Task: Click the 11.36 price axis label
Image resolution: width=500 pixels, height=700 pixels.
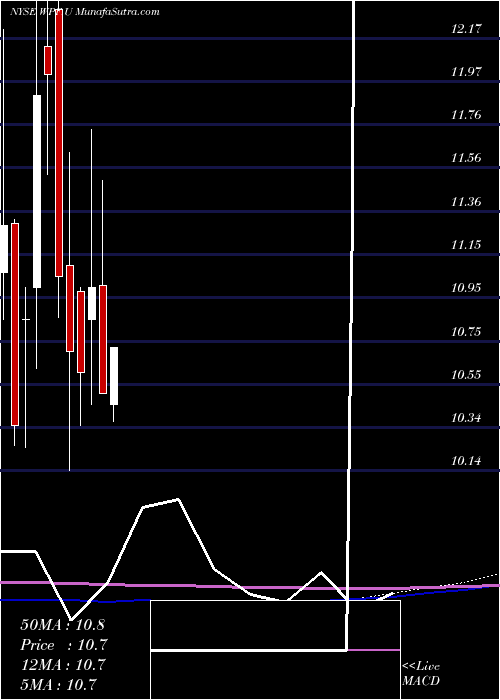Action: click(x=467, y=202)
